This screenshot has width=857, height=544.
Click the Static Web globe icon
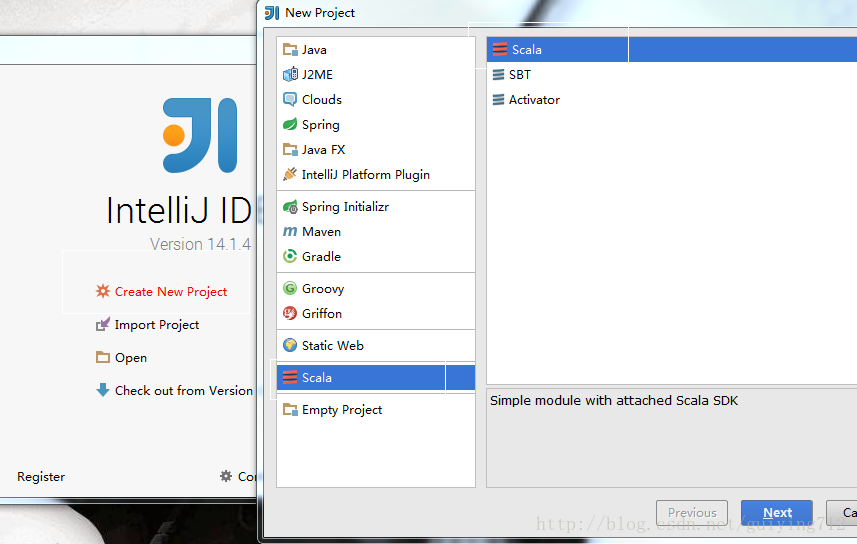pos(290,346)
